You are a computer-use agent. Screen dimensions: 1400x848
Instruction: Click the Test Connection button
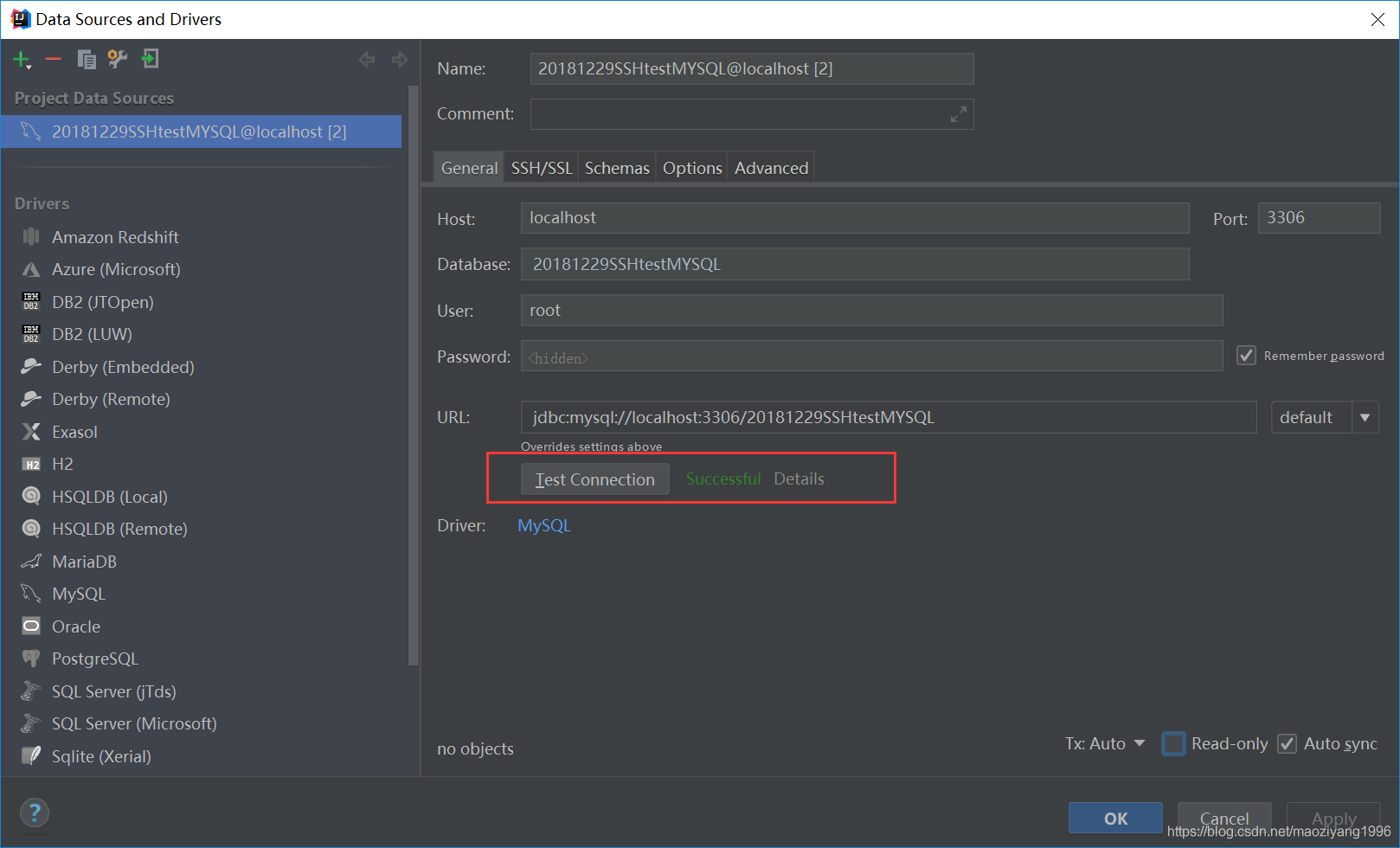[x=594, y=479]
